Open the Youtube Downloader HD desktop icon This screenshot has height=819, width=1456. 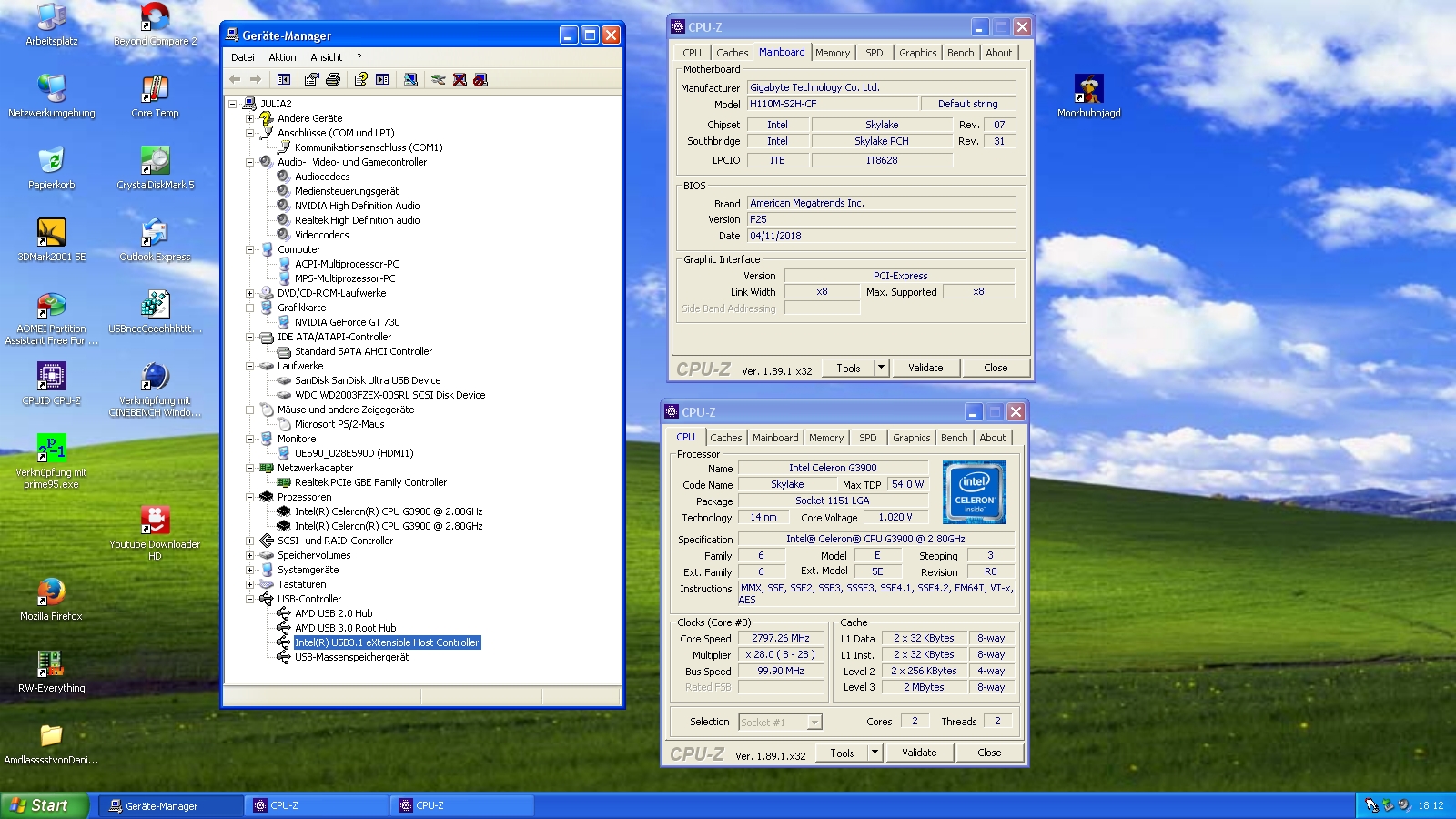click(x=155, y=533)
